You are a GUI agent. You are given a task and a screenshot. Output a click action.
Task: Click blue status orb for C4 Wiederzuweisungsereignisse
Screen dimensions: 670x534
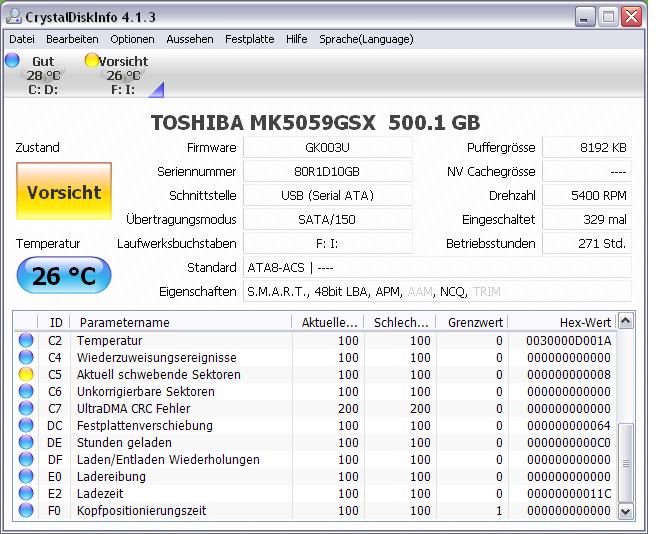[x=26, y=357]
